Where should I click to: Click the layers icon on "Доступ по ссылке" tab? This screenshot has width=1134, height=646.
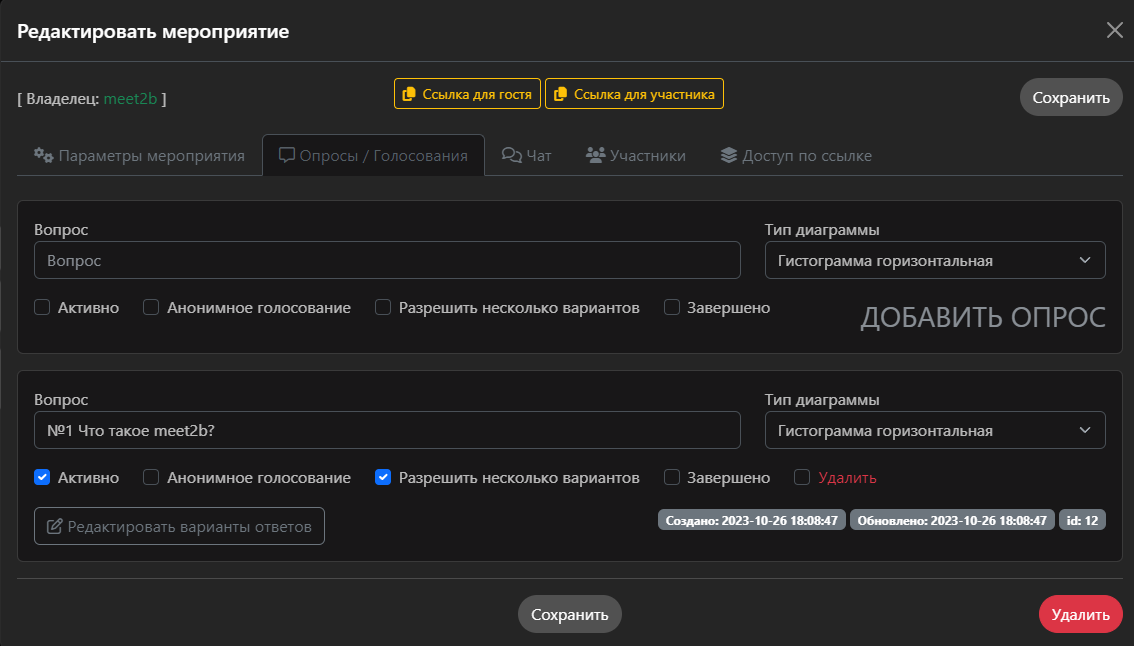(x=727, y=155)
